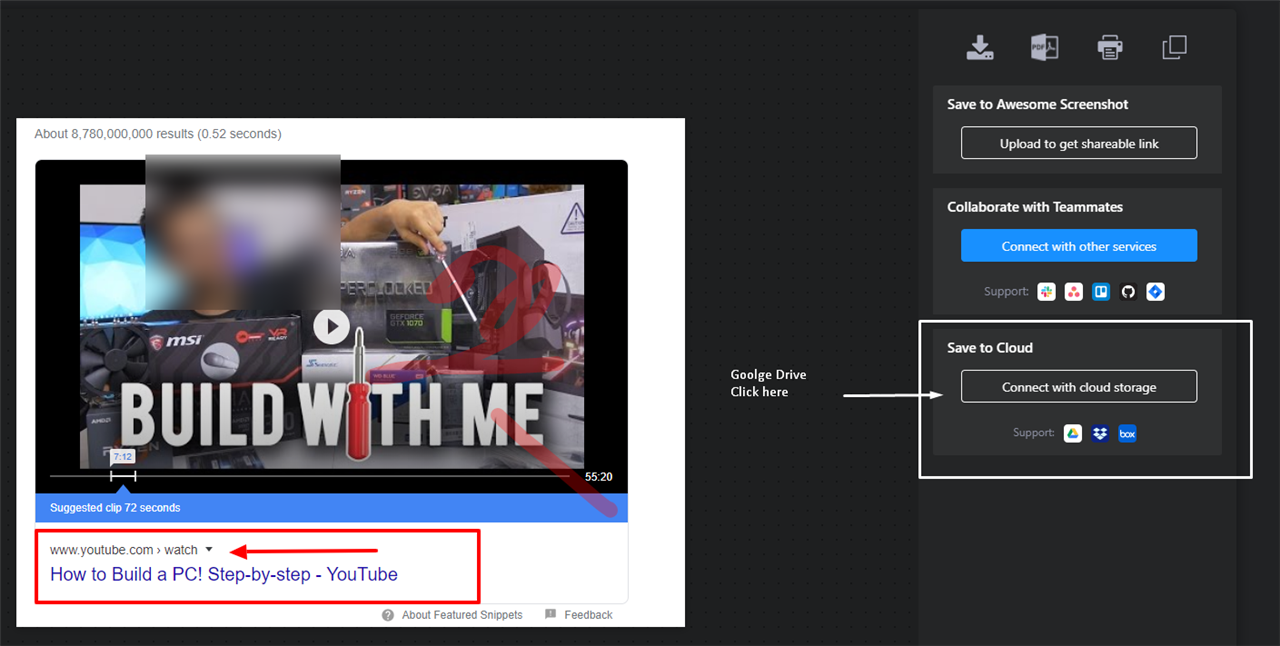
Task: Select the Jira support icon
Action: coord(1156,292)
